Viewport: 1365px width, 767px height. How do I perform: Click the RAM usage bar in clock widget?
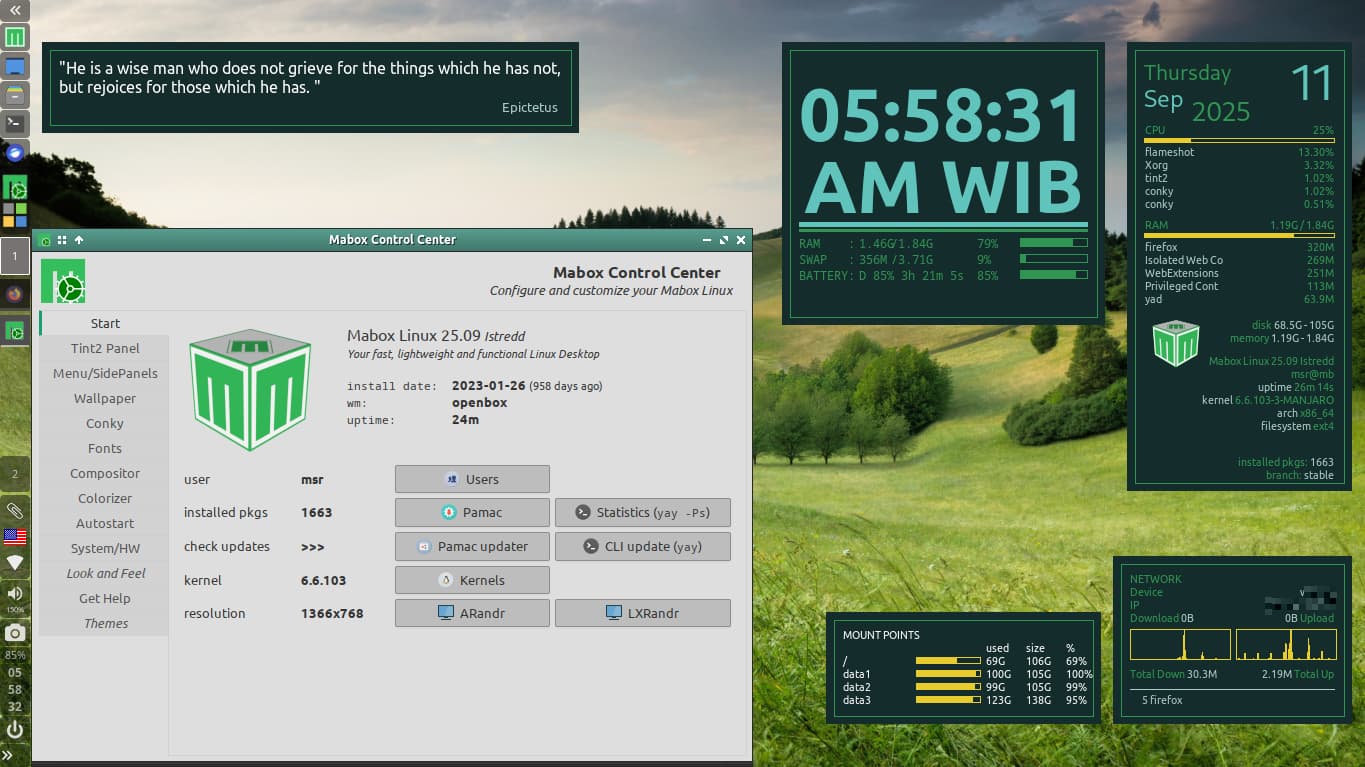(1053, 243)
